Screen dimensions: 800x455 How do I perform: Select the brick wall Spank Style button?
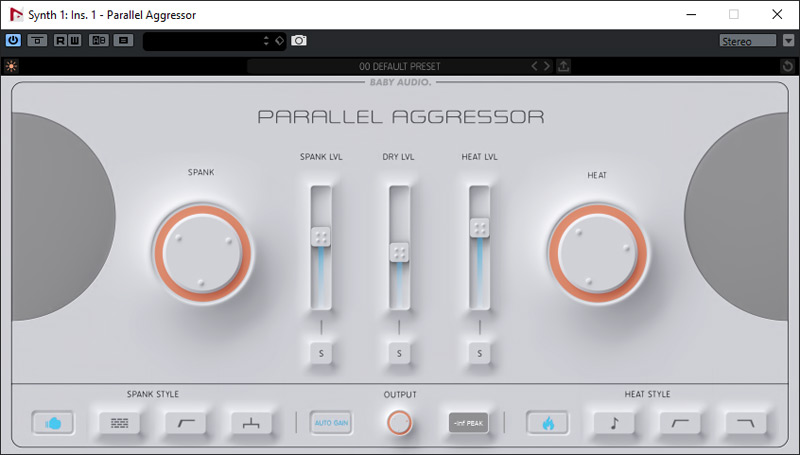tap(119, 423)
